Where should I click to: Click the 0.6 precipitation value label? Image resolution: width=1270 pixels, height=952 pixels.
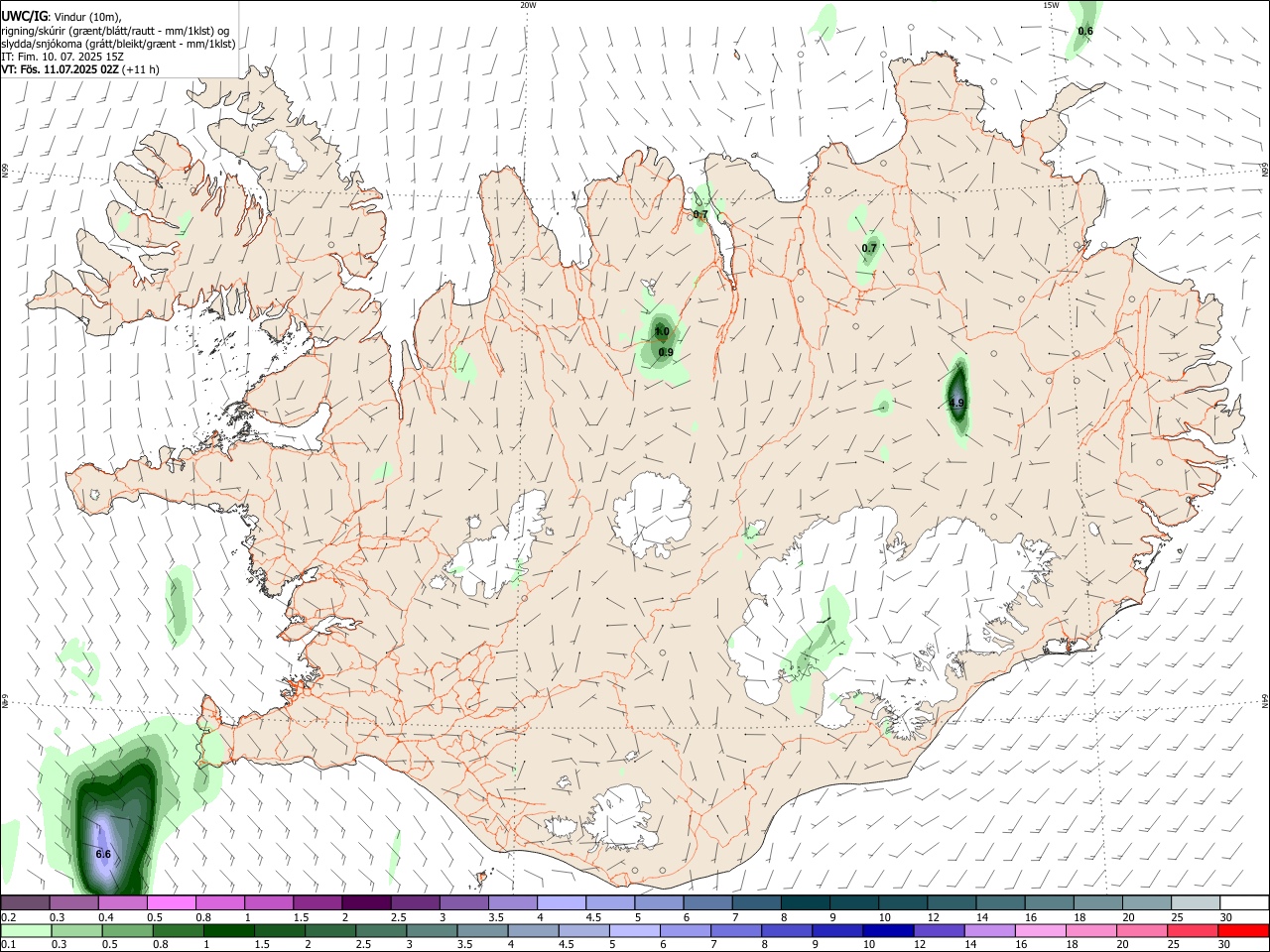coord(1085,31)
